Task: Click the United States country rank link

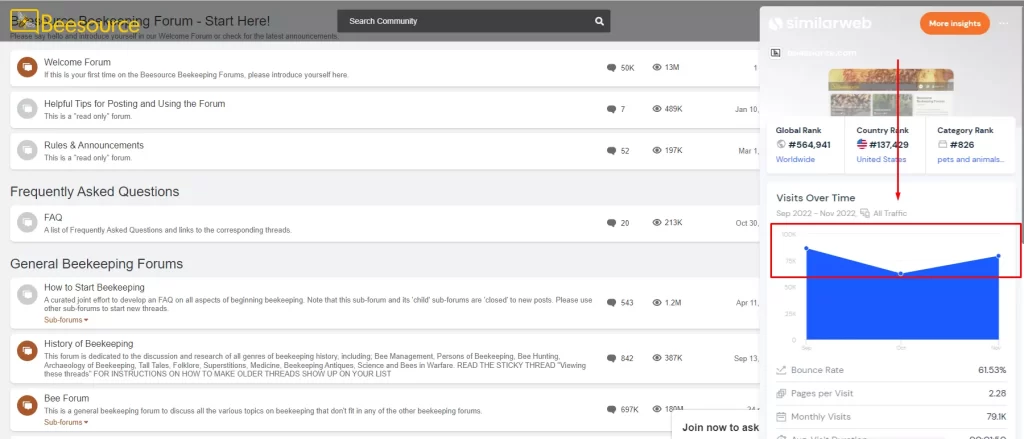Action: pyautogui.click(x=881, y=159)
